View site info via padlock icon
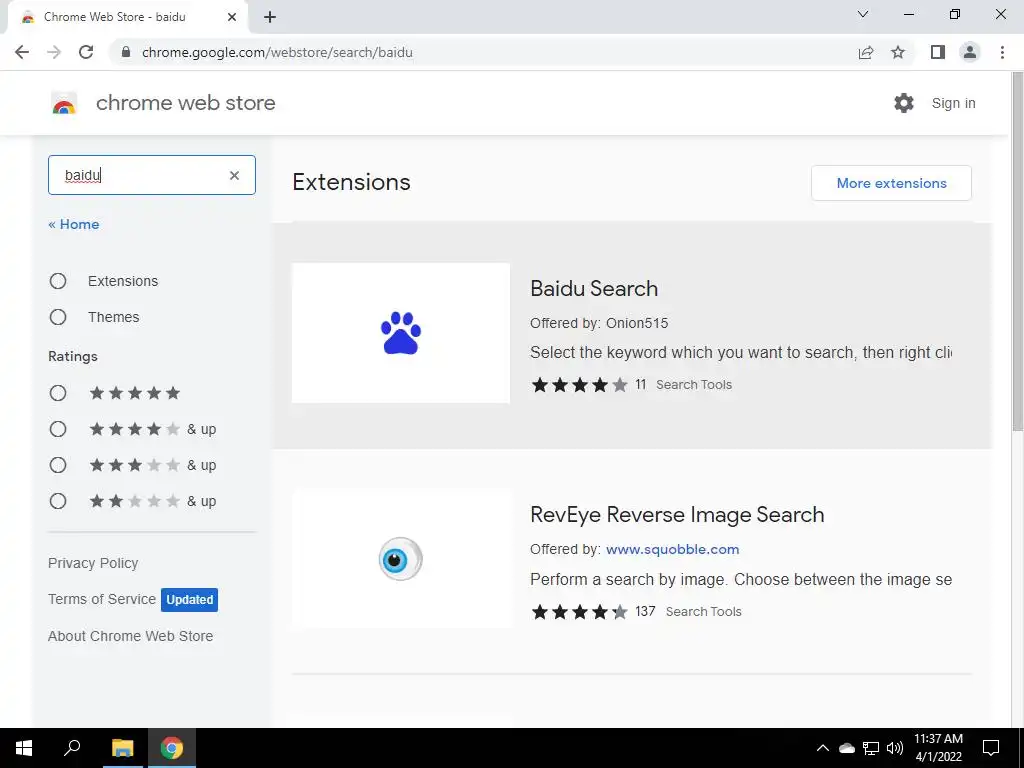This screenshot has width=1024, height=768. click(x=126, y=52)
